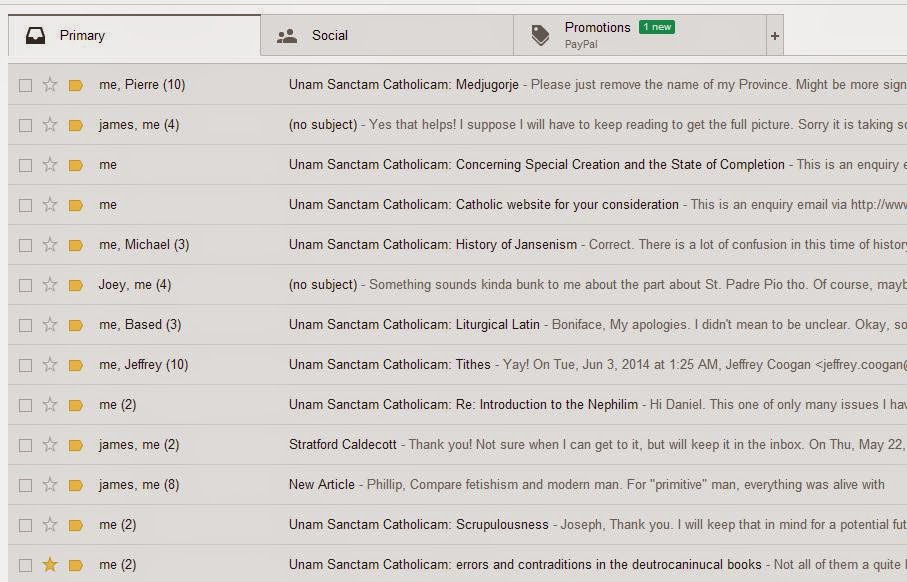
Task: Select checkbox for the Tithes email
Action: [x=25, y=365]
